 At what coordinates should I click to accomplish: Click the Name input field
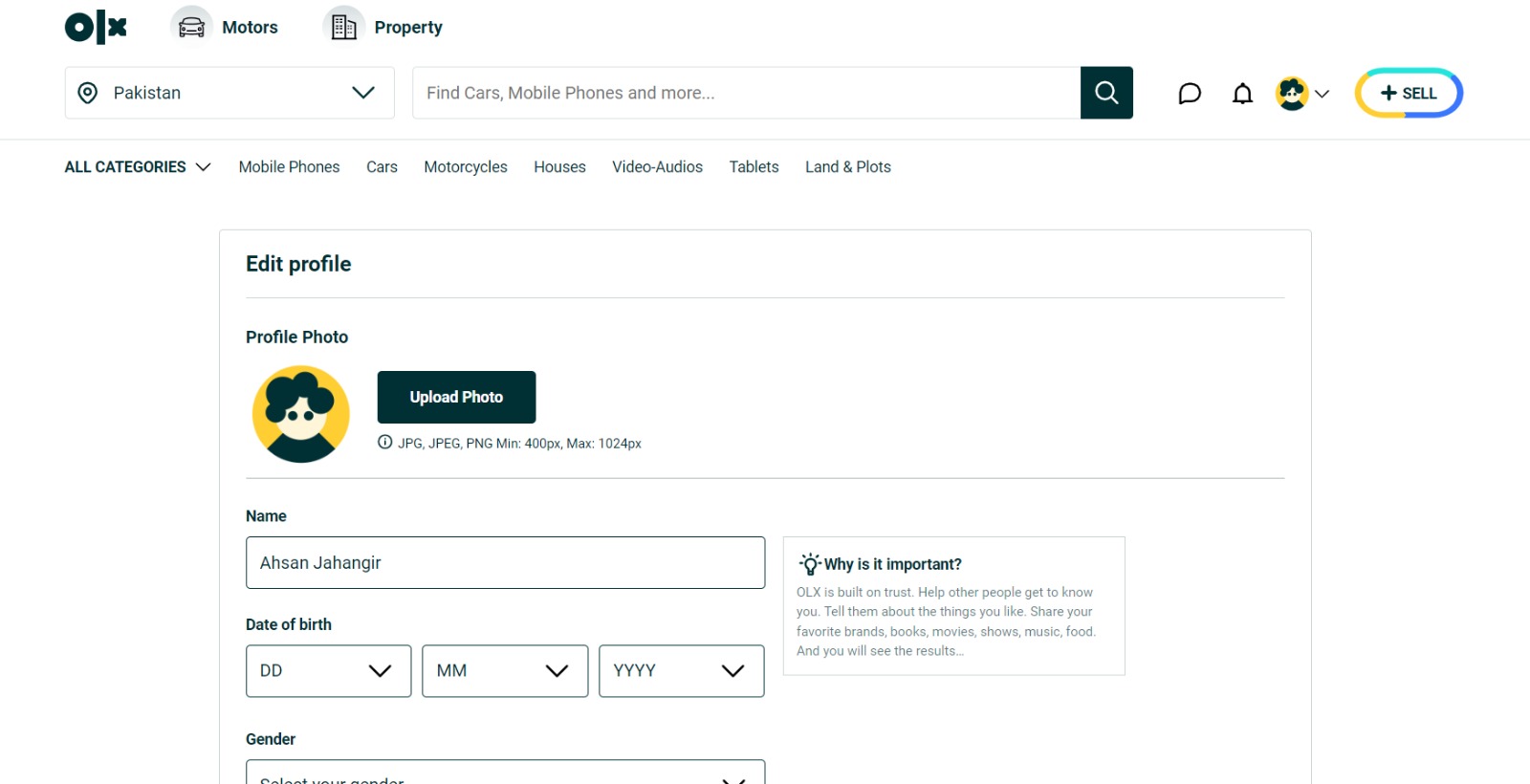tap(505, 562)
